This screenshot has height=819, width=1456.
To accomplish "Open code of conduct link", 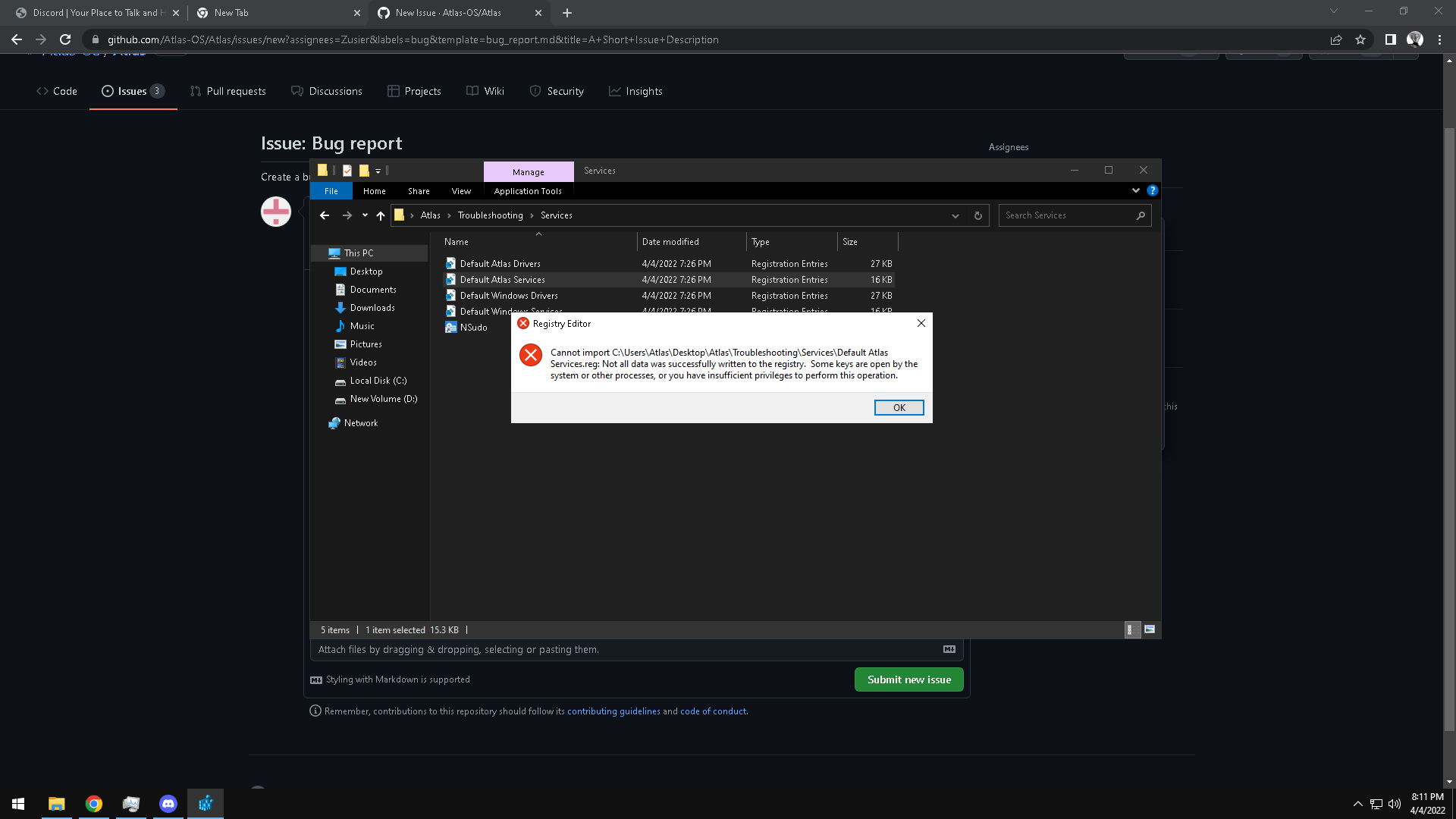I will click(713, 711).
